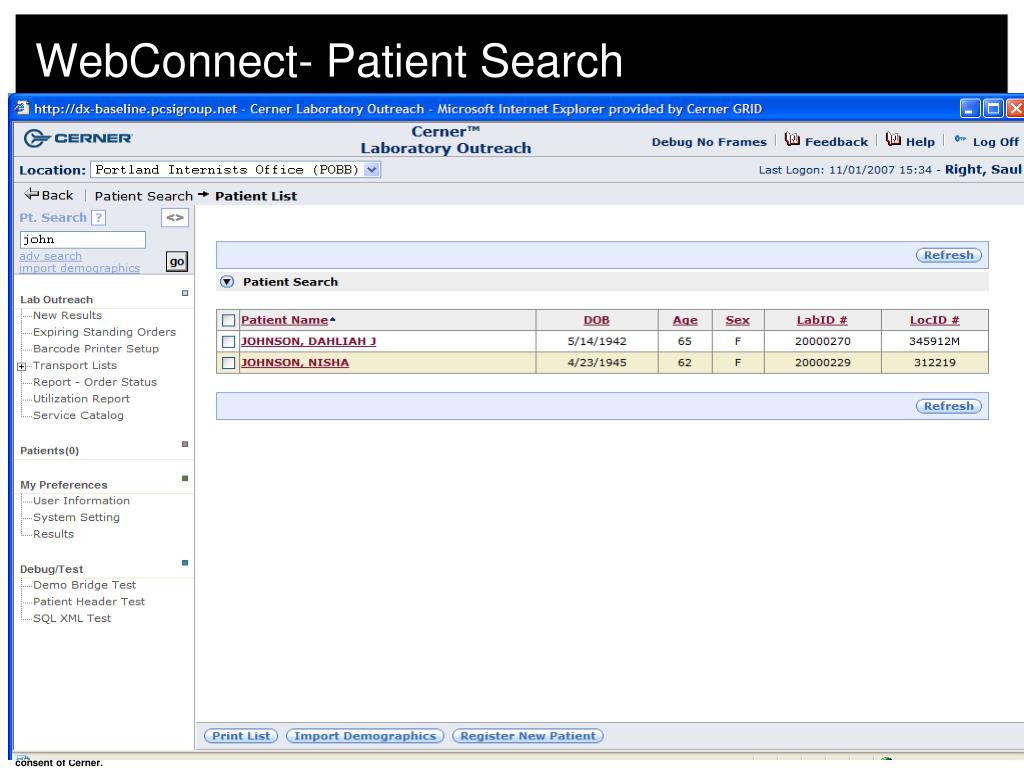Check the select-all checkbox in table header
Viewport: 1024px width, 768px height.
tap(228, 321)
